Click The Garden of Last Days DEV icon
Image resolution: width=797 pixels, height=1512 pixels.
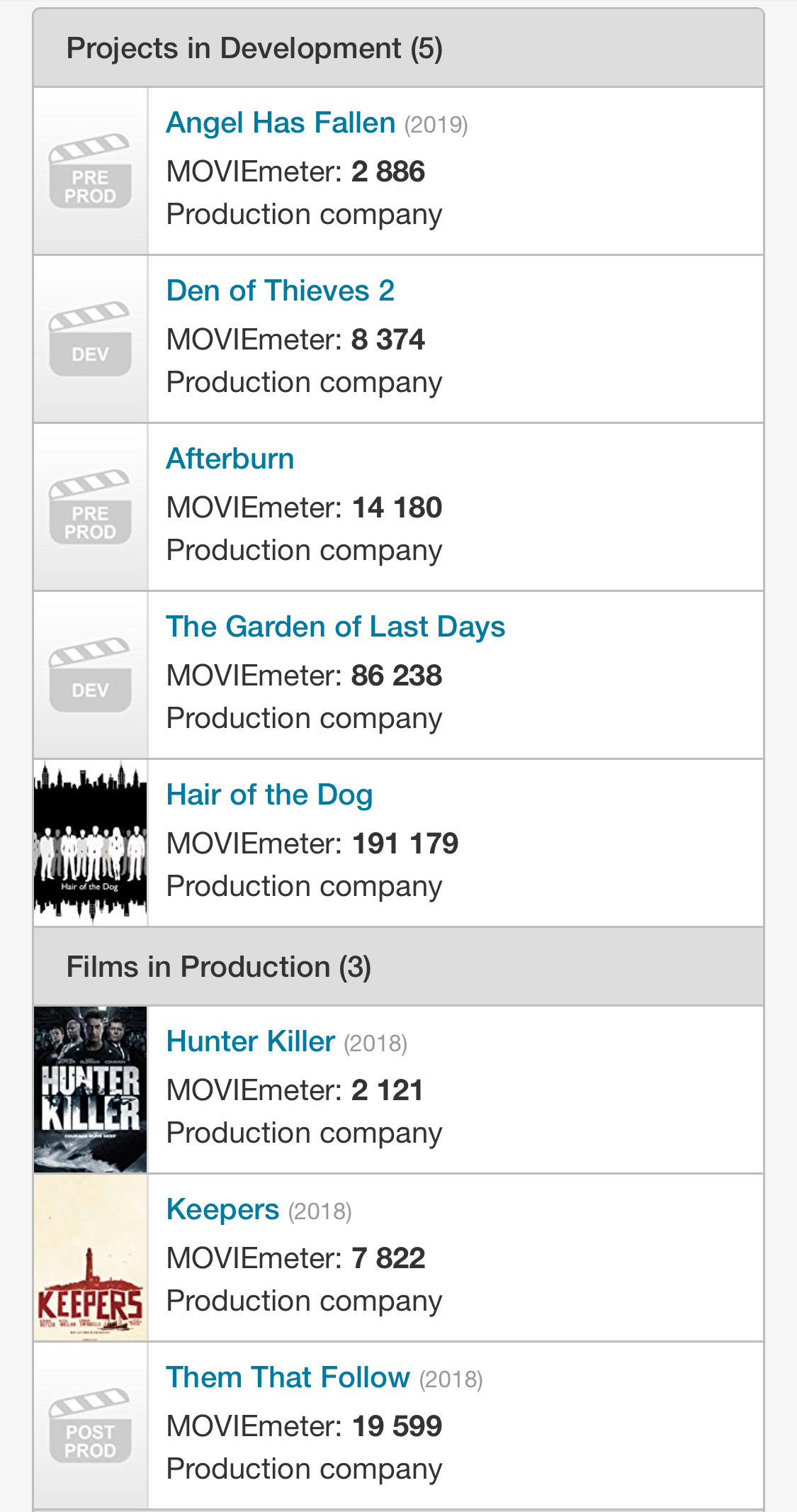pos(90,675)
